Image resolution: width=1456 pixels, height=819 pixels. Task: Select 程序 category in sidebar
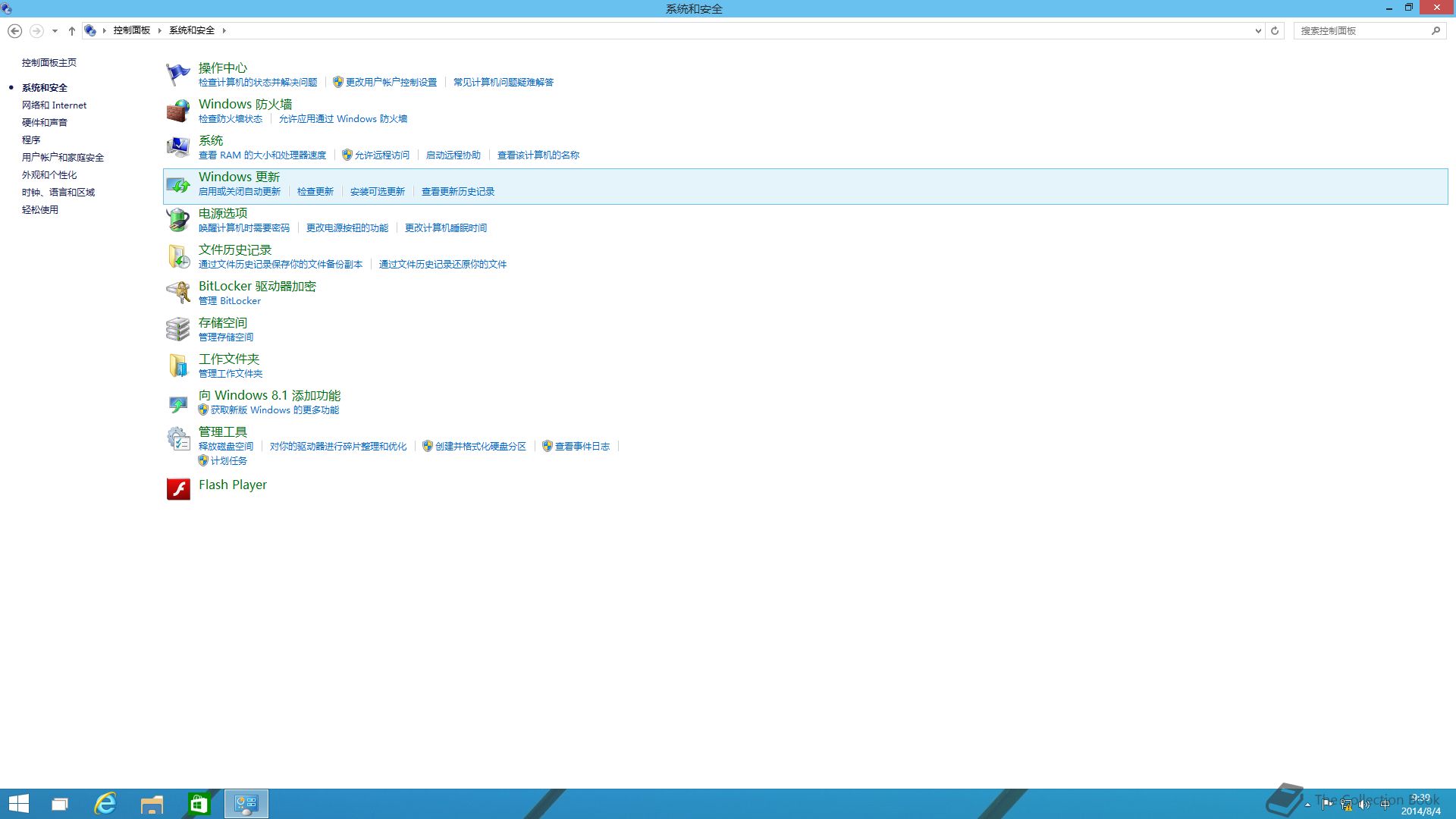tap(31, 140)
